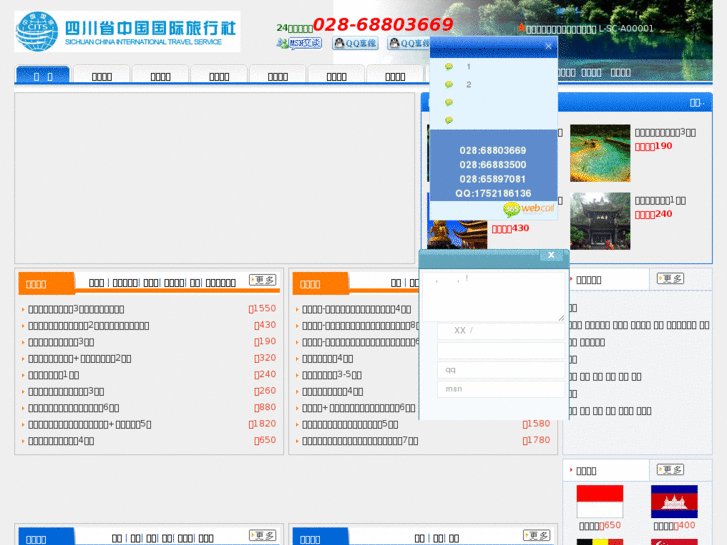727x545 pixels.
Task: Click QQ:1752186136 in popup
Action: pos(493,193)
